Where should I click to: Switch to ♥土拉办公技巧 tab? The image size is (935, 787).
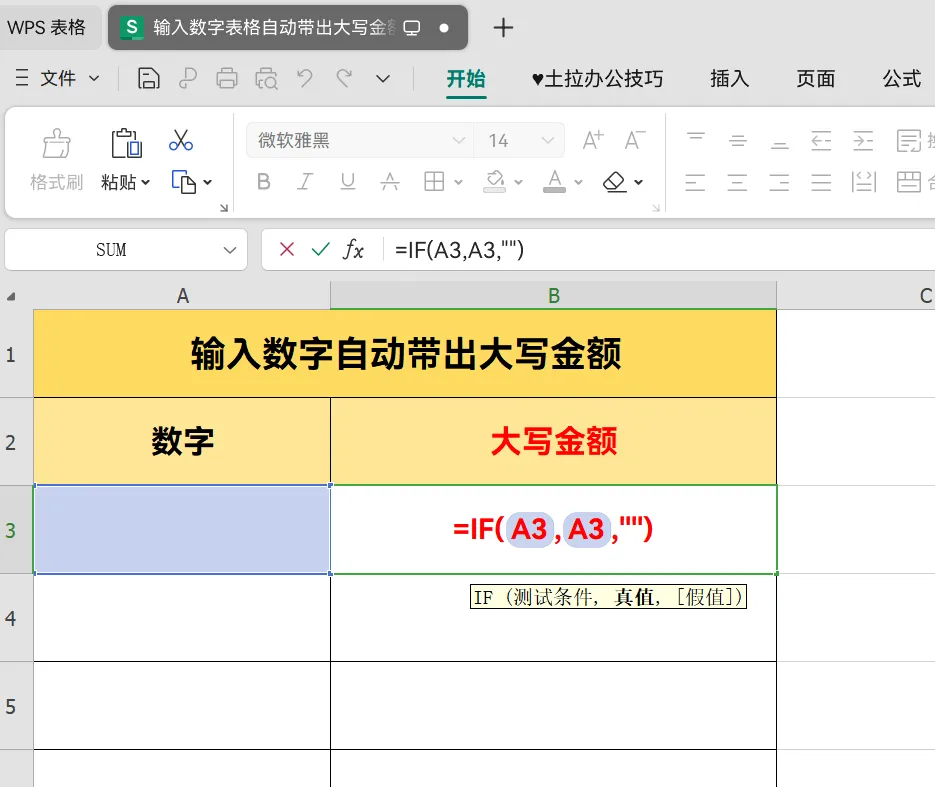pos(597,78)
